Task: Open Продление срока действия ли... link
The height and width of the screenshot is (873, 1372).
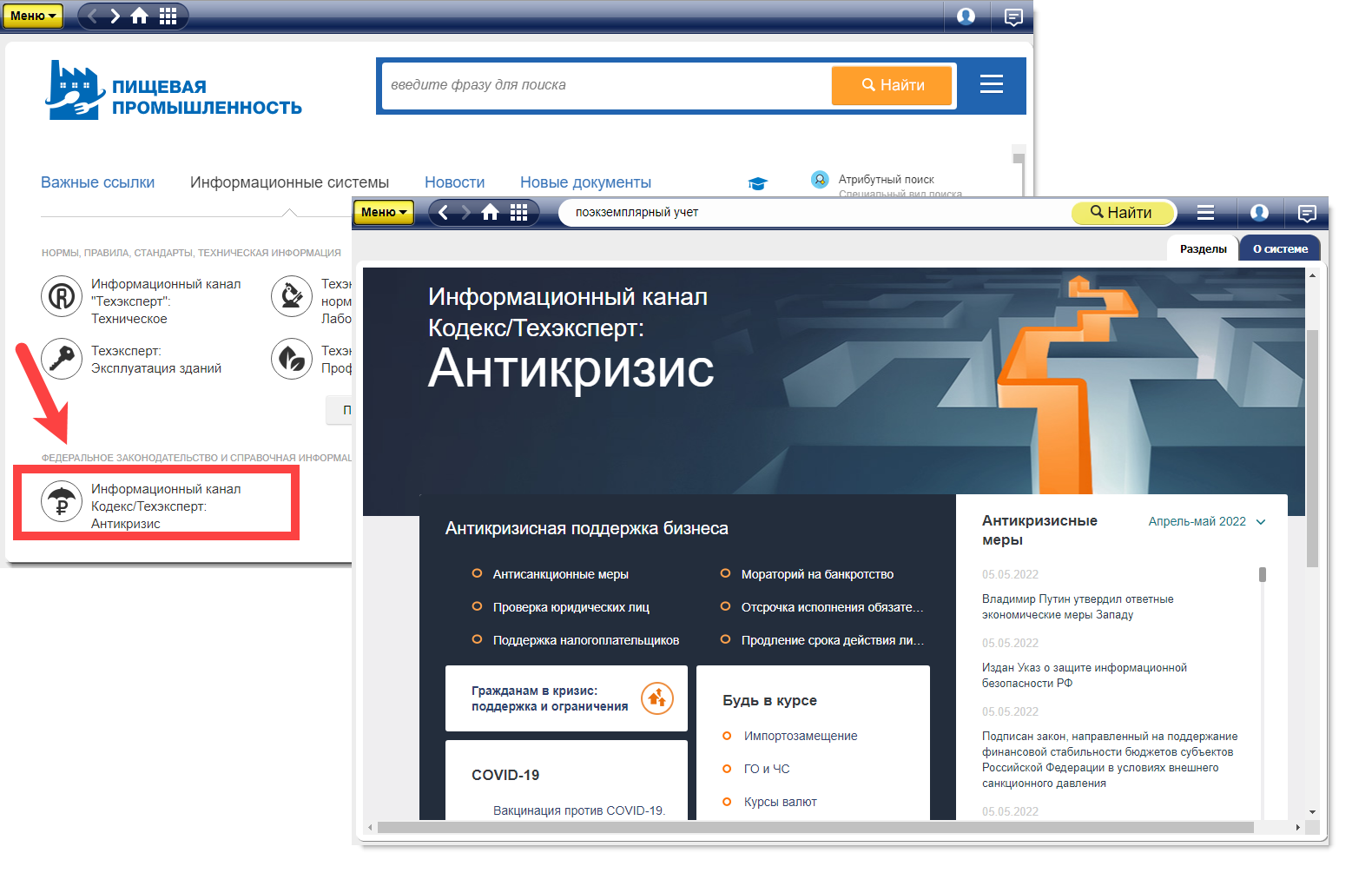Action: coord(832,640)
